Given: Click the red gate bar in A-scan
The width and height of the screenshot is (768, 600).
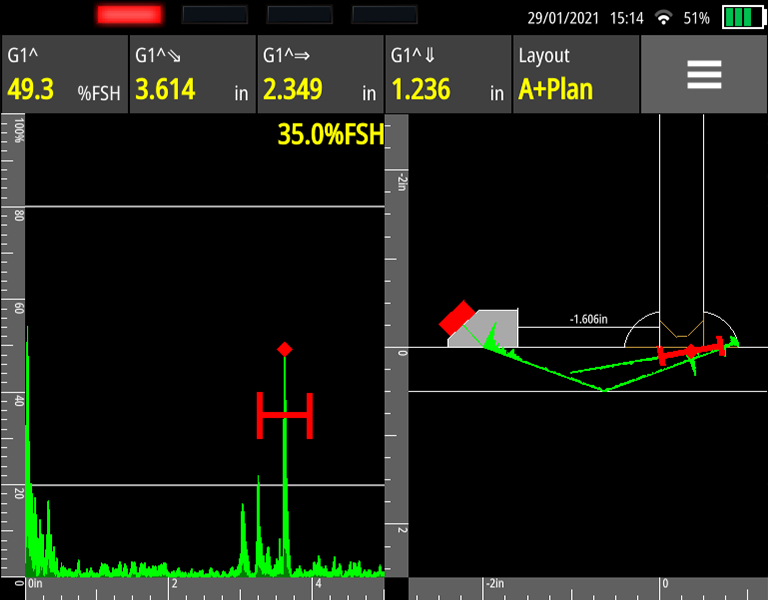Looking at the screenshot, I should click(x=285, y=415).
